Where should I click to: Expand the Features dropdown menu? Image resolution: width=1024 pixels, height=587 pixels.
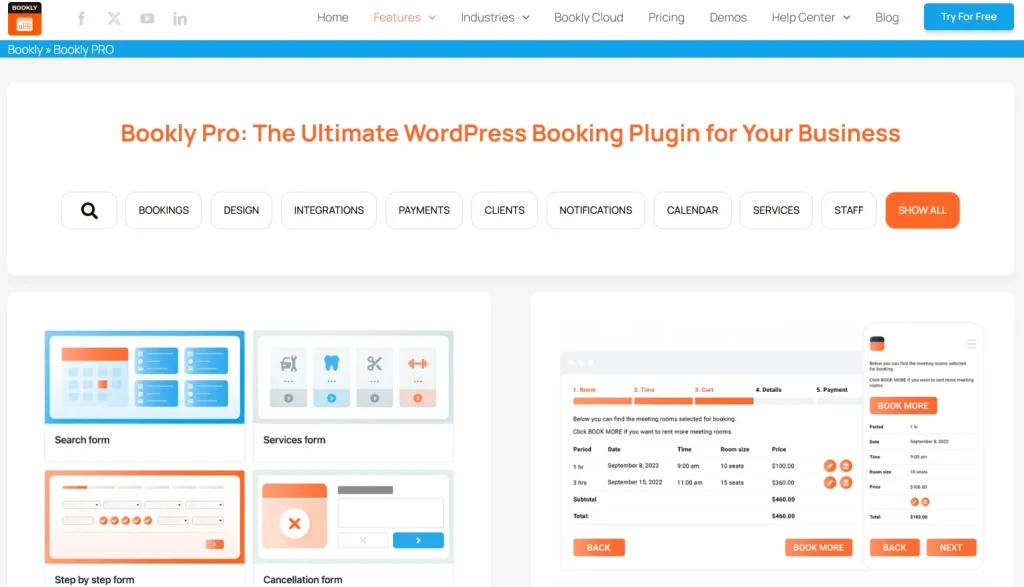point(404,17)
